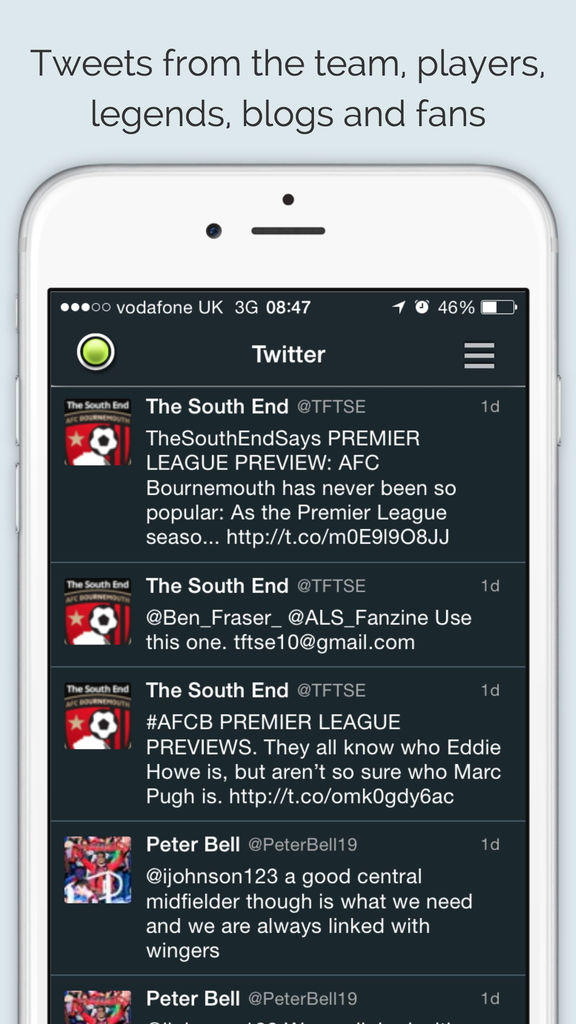Open The South End avatar in second tweet

(x=98, y=612)
